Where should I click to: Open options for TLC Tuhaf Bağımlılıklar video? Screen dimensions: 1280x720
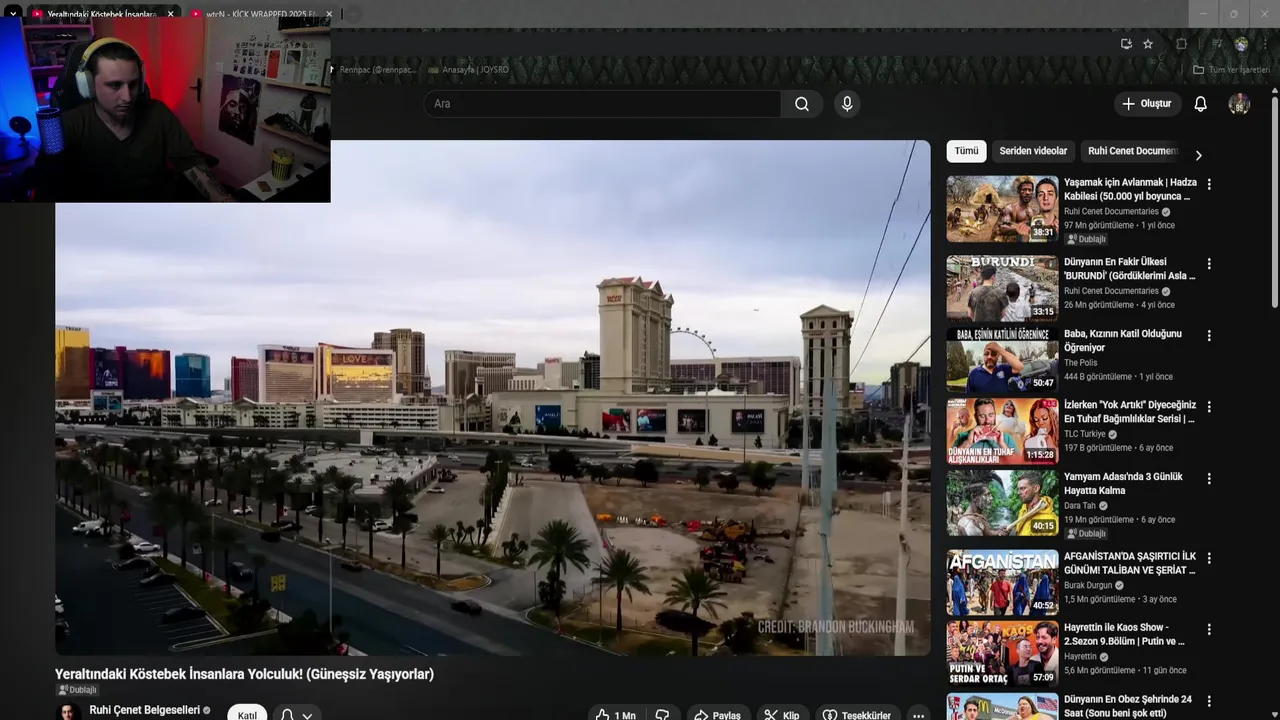coord(1209,407)
